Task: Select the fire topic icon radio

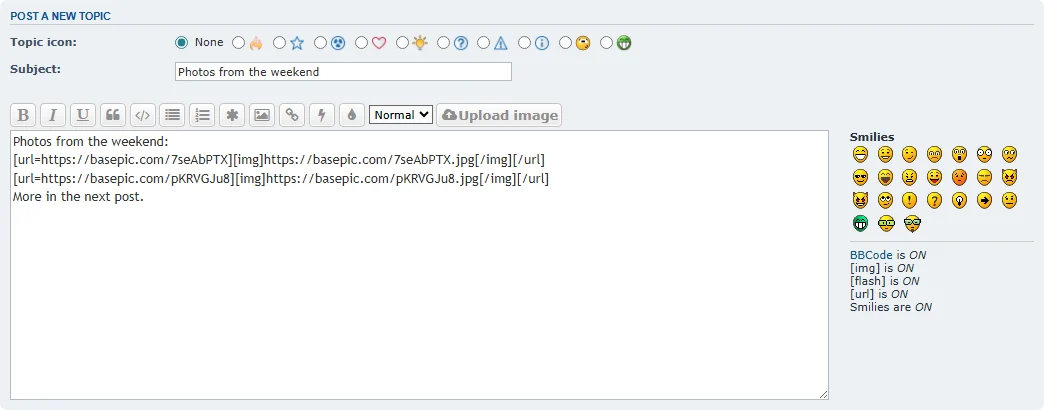Action: [x=238, y=43]
